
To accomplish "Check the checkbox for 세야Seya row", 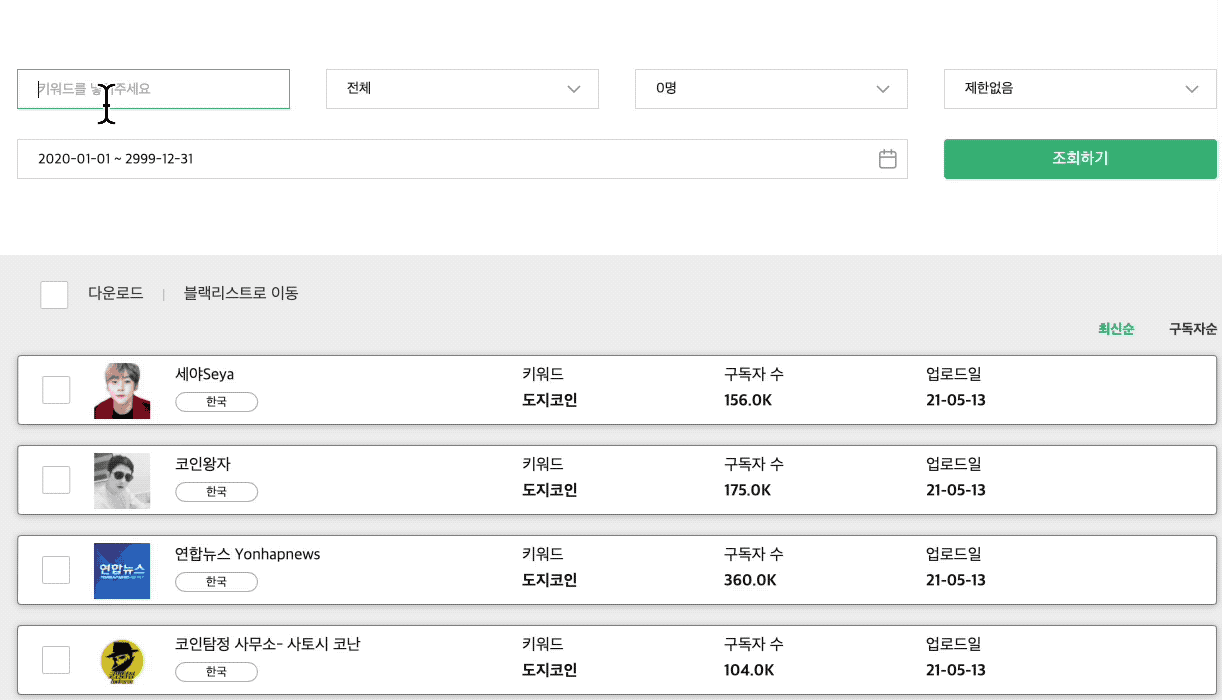I will [56, 390].
